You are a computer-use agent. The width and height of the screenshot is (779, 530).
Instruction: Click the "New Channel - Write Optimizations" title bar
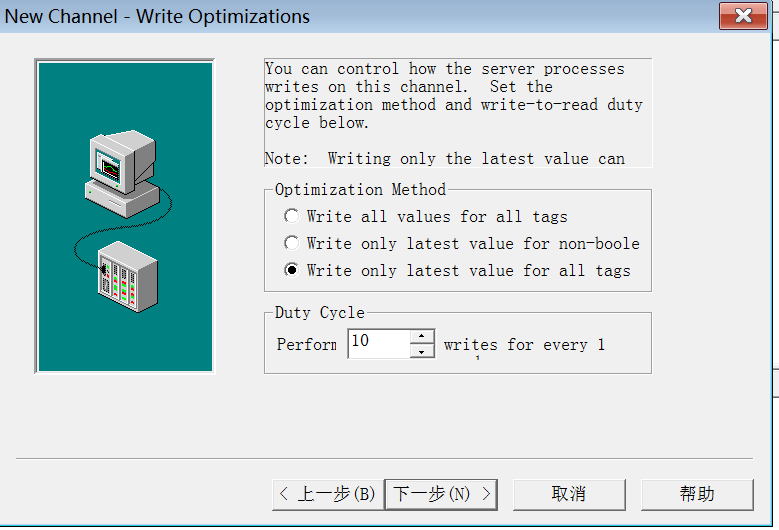160,17
